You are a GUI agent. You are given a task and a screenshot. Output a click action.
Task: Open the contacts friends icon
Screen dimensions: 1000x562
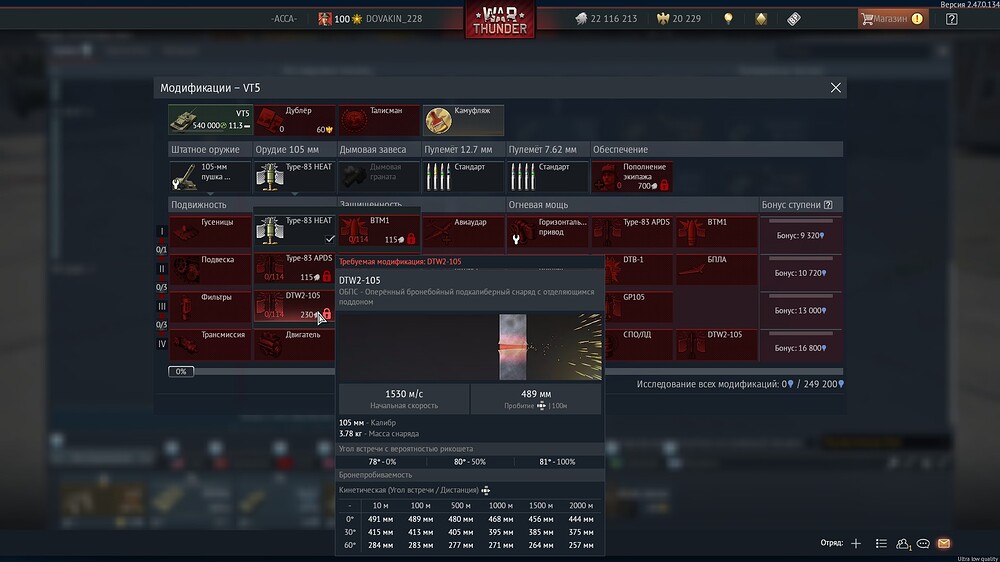tap(902, 544)
